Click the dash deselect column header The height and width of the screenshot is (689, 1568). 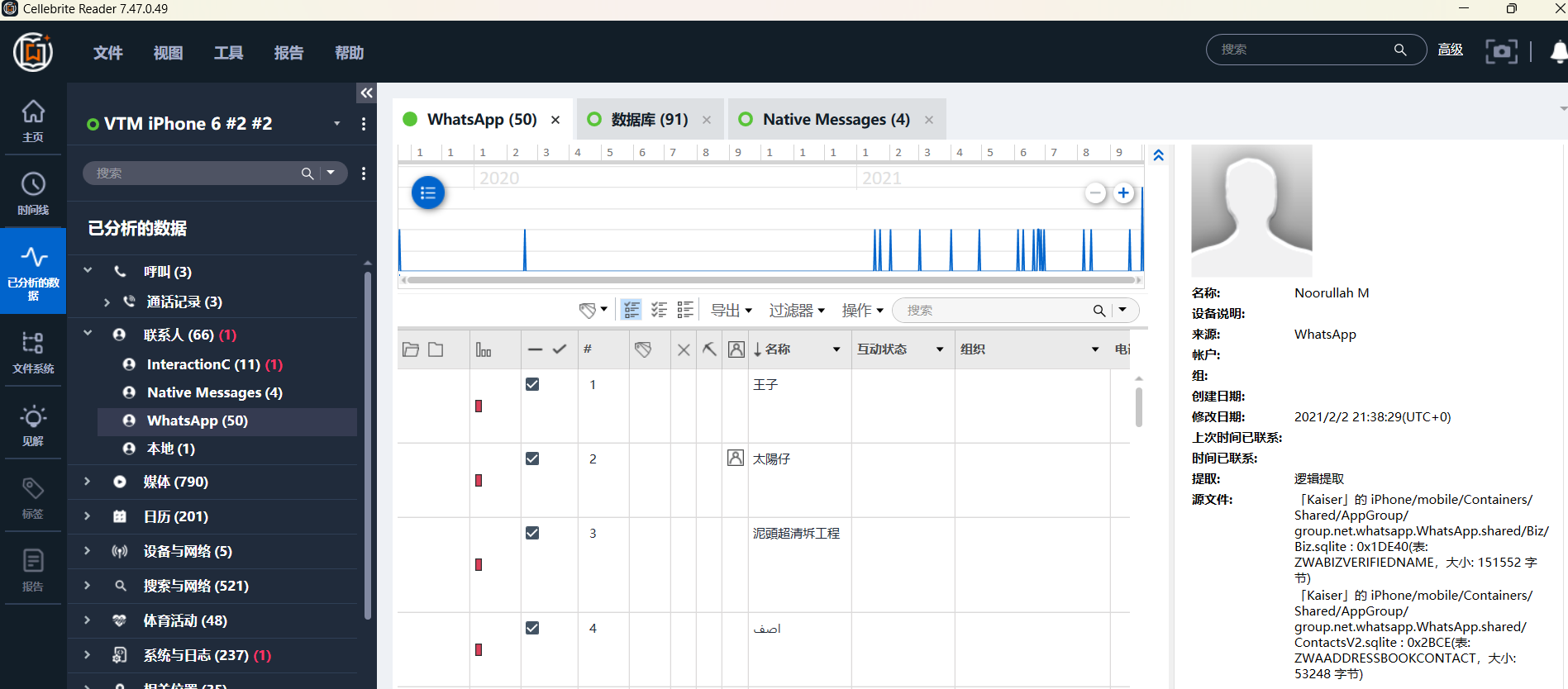(535, 349)
